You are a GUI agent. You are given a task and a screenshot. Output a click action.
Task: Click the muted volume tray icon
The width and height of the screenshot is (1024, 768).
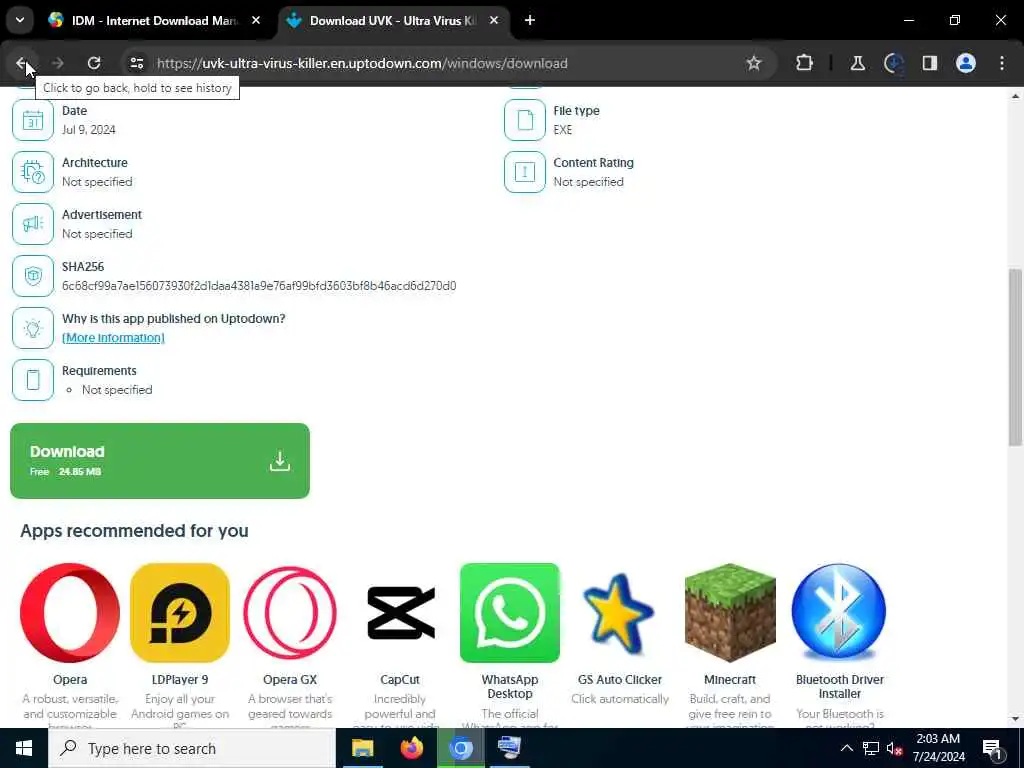coord(894,748)
